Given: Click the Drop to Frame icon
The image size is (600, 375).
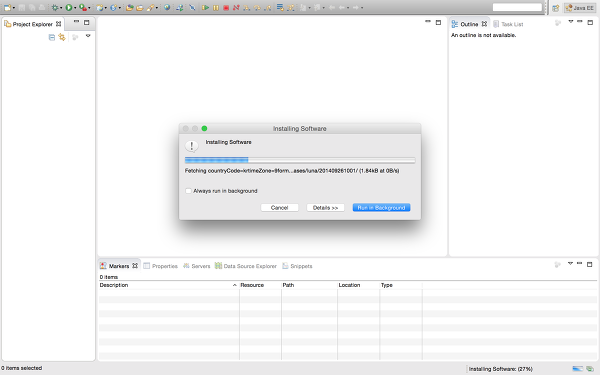Looking at the screenshot, I should click(280, 7).
